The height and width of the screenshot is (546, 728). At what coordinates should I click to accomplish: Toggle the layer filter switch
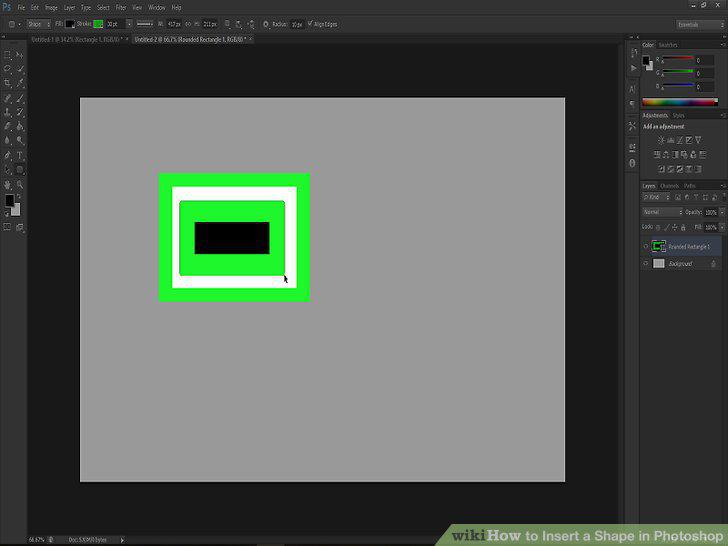[723, 197]
